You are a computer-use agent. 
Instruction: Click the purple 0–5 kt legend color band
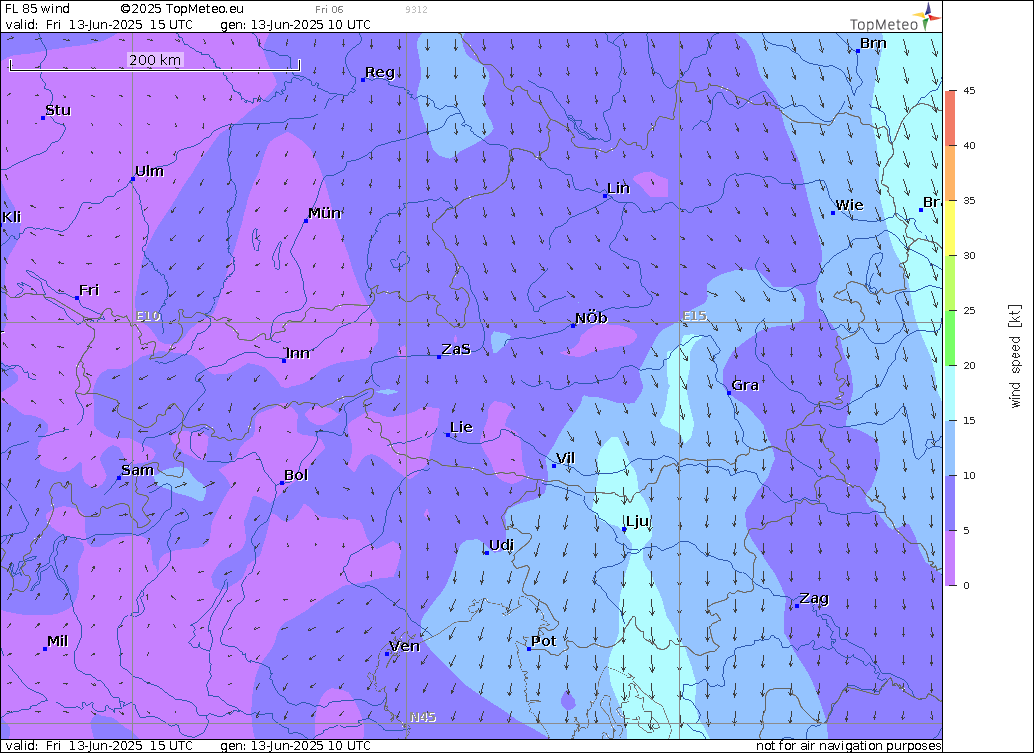tap(950, 558)
